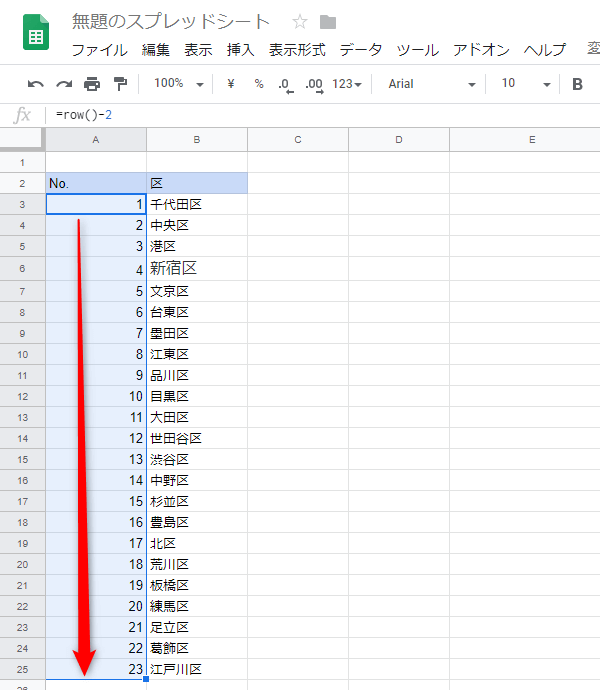Select cell containing 目黒区
Image resolution: width=600 pixels, height=690 pixels.
197,396
